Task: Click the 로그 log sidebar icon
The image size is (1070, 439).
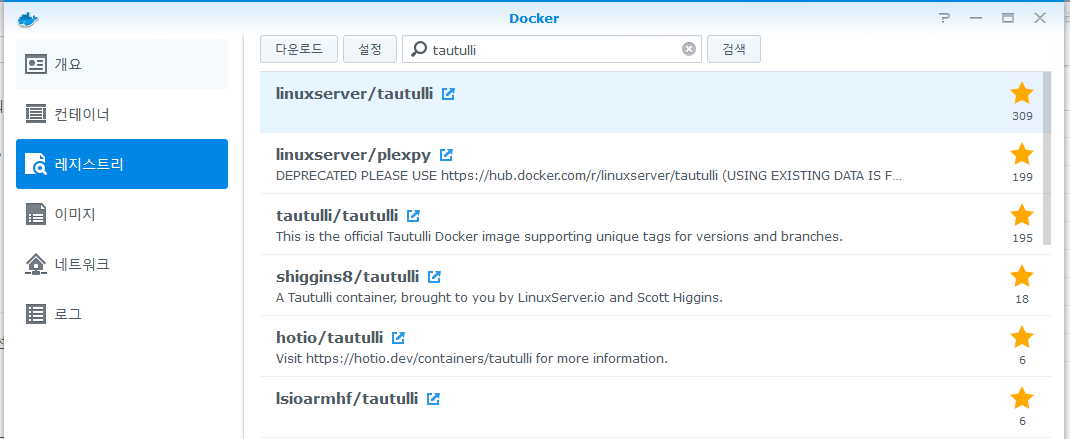Action: (35, 314)
